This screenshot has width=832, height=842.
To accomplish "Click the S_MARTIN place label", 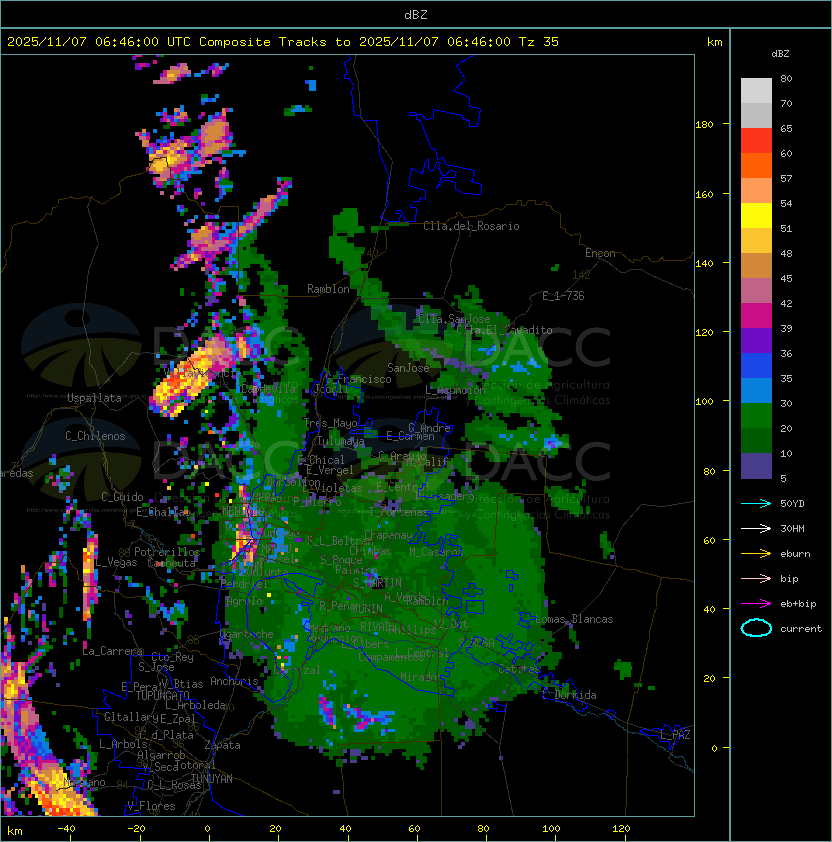I will tap(378, 583).
